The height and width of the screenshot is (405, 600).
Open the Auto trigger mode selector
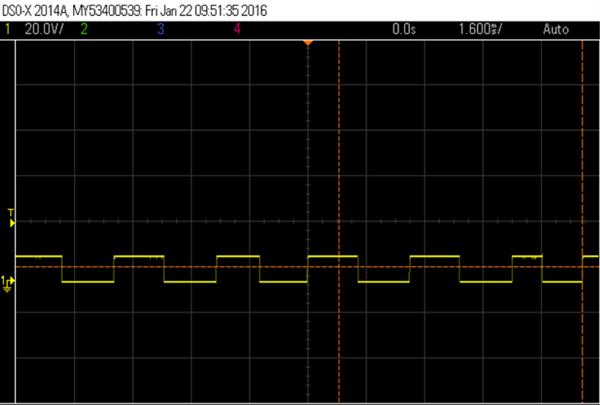point(555,30)
